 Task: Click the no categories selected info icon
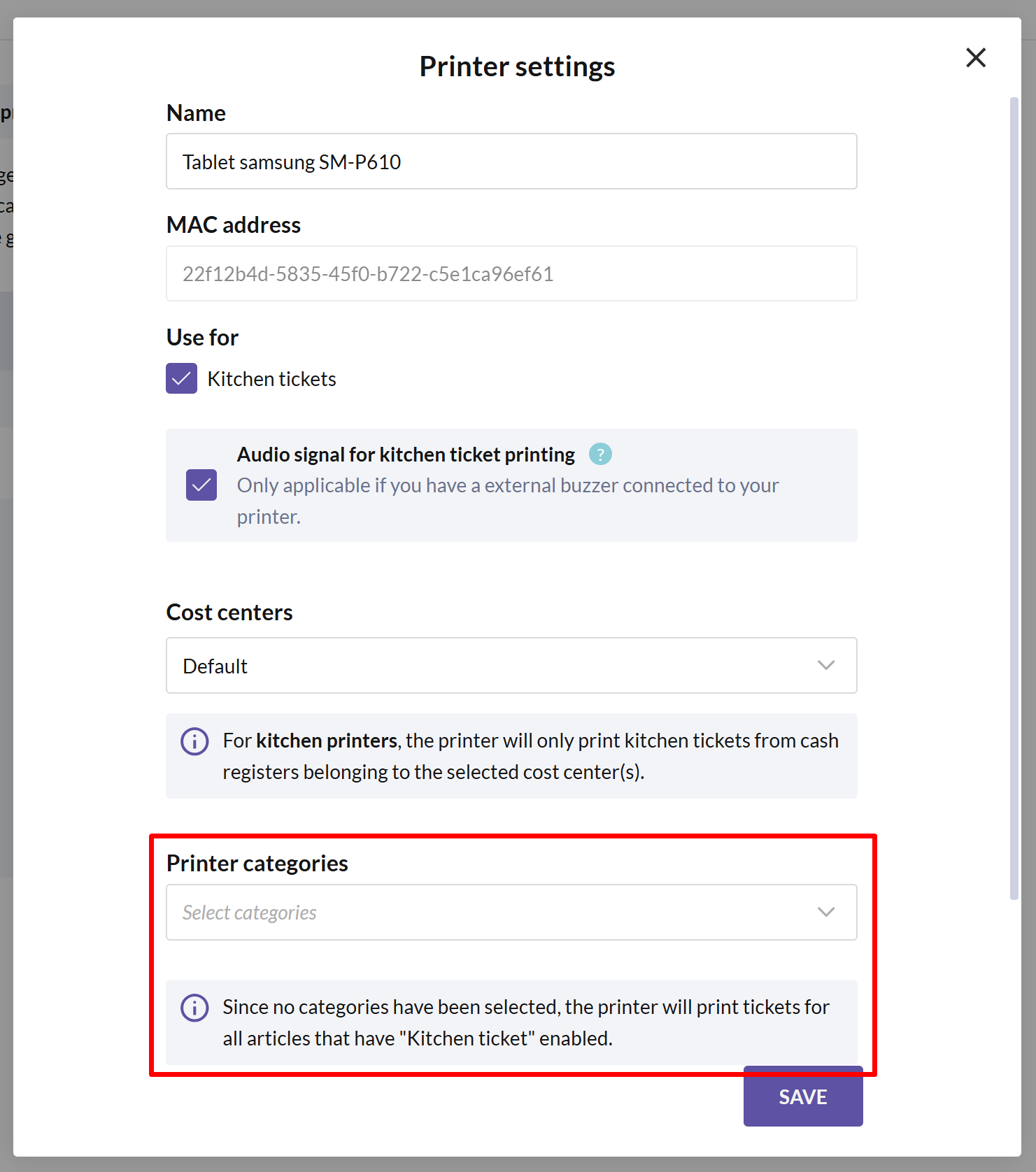(x=194, y=1008)
